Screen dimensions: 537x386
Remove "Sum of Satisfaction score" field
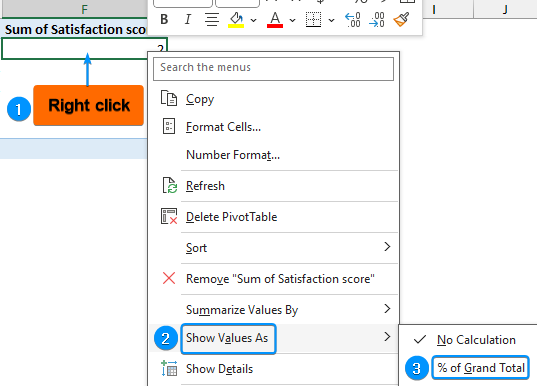tap(274, 279)
